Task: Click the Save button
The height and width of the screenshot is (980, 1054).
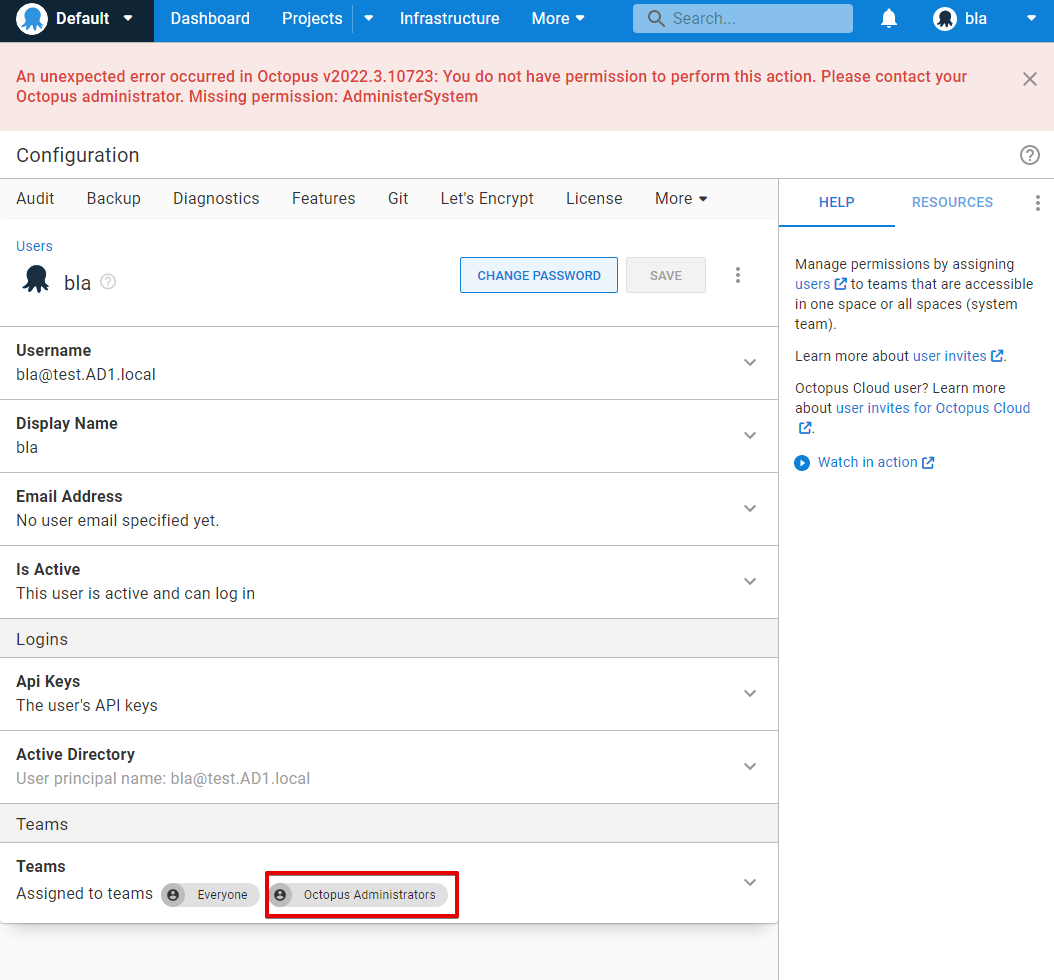Action: click(665, 275)
